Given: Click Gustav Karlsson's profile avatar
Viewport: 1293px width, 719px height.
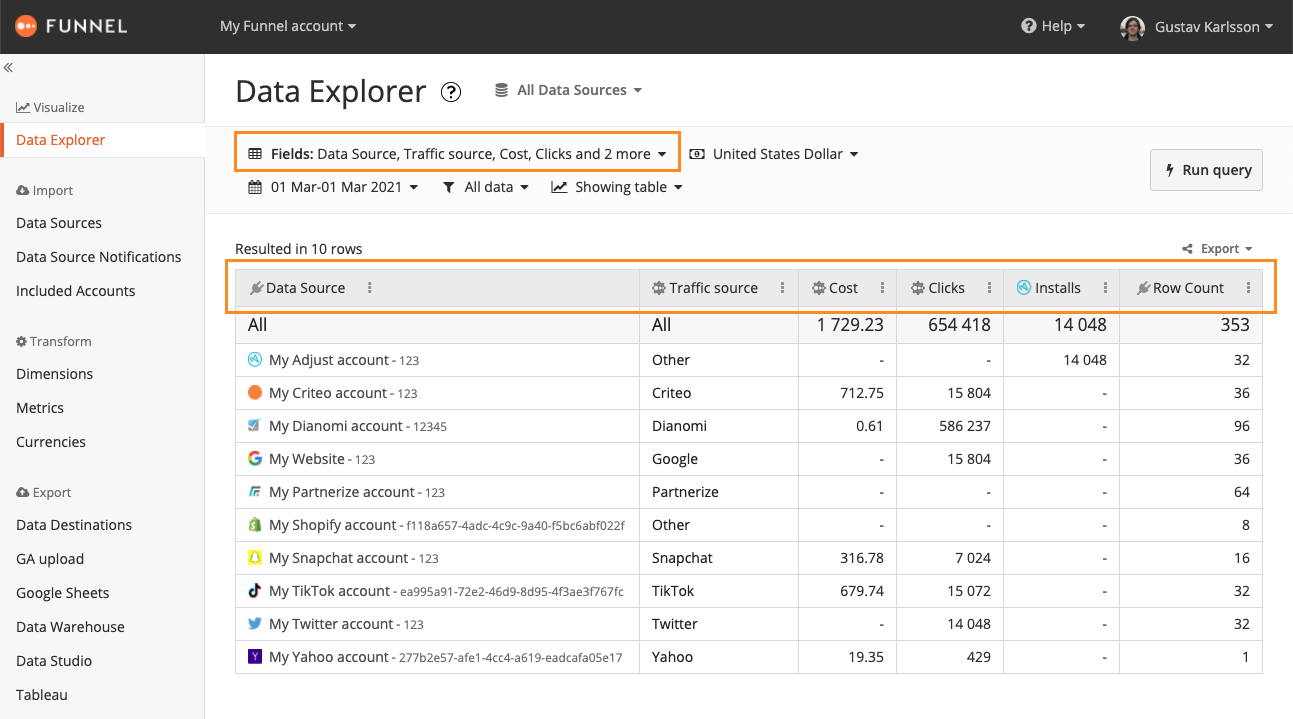Looking at the screenshot, I should (1132, 27).
